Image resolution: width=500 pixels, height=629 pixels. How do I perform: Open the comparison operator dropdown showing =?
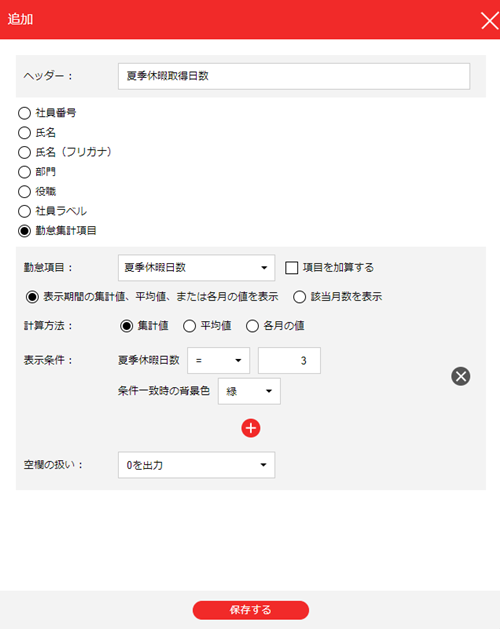pos(219,360)
